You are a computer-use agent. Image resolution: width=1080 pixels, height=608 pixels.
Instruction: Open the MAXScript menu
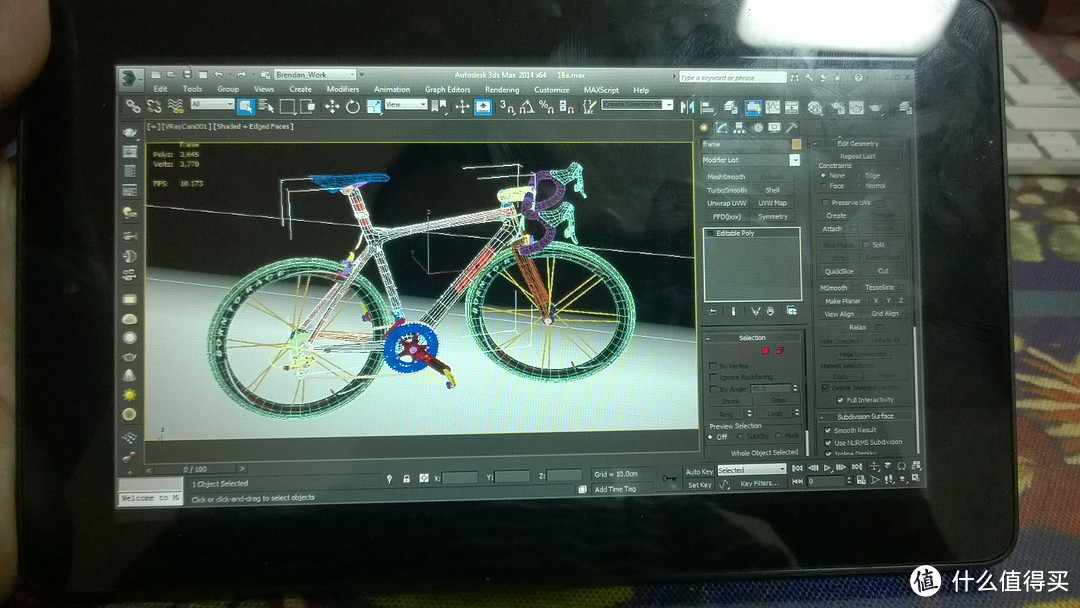tap(601, 90)
